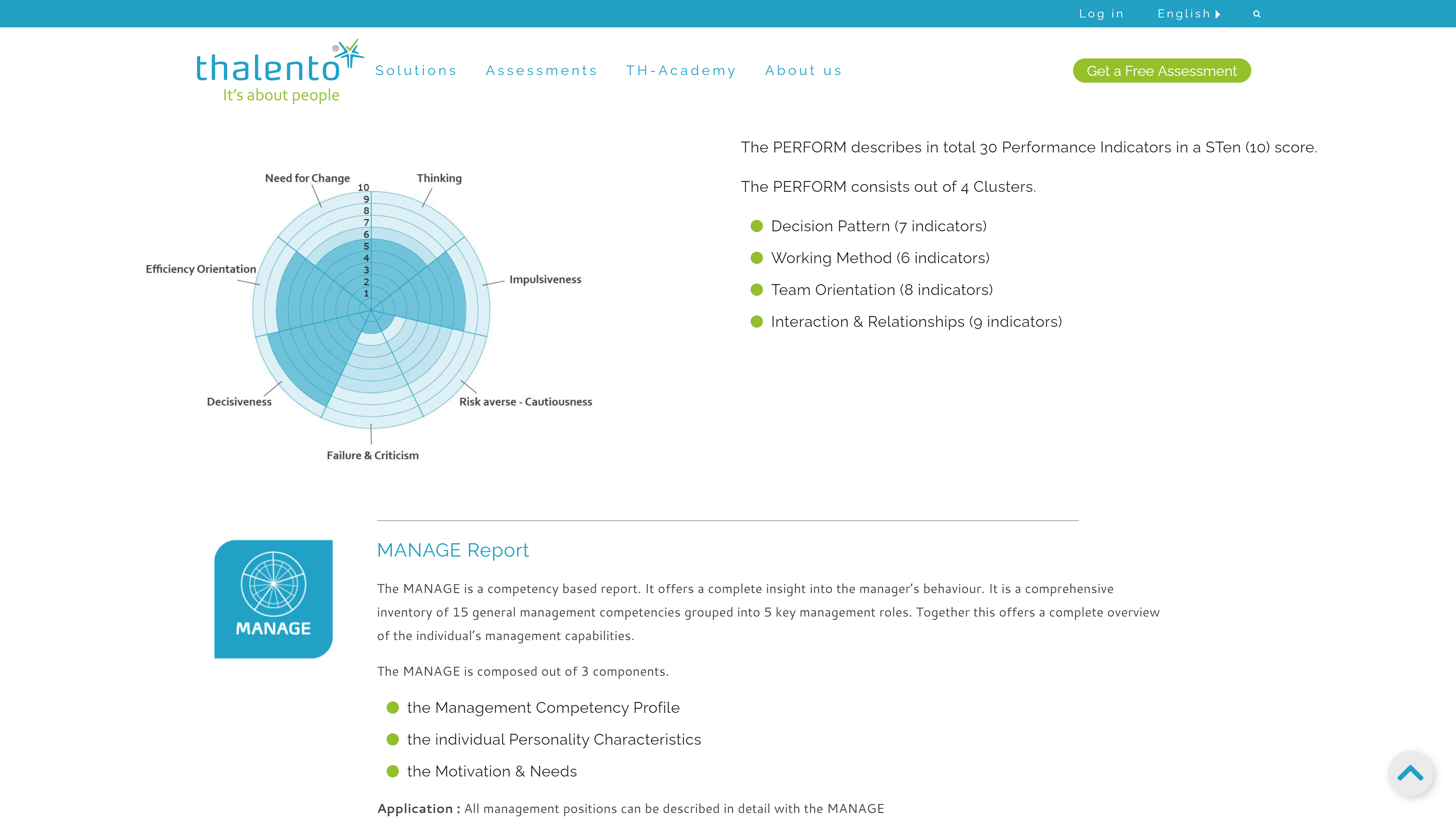This screenshot has width=1456, height=819.
Task: Click the green bullet beside Decision Pattern
Action: tap(756, 226)
